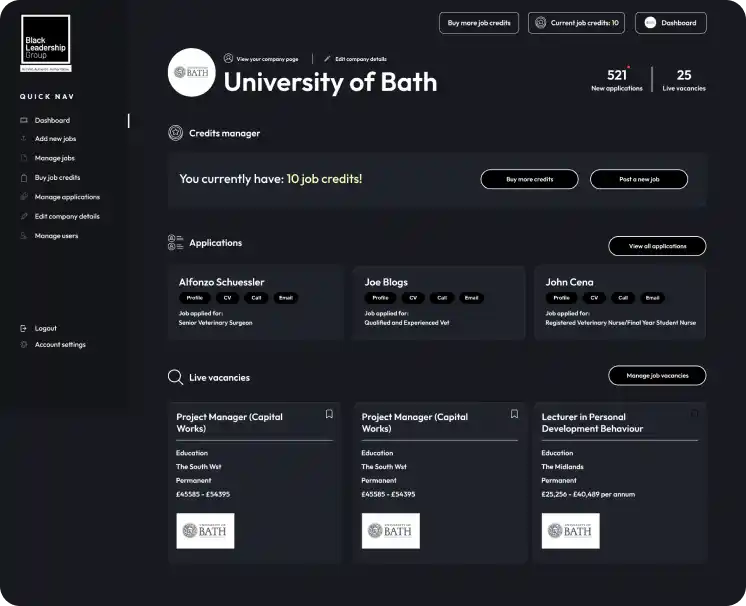Open Edit company details in Quick Nav
This screenshot has height=606, width=746.
(67, 216)
